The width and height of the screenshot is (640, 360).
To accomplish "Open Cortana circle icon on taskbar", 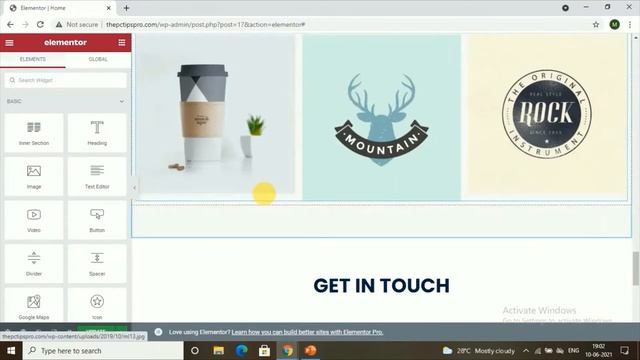I will [x=195, y=351].
